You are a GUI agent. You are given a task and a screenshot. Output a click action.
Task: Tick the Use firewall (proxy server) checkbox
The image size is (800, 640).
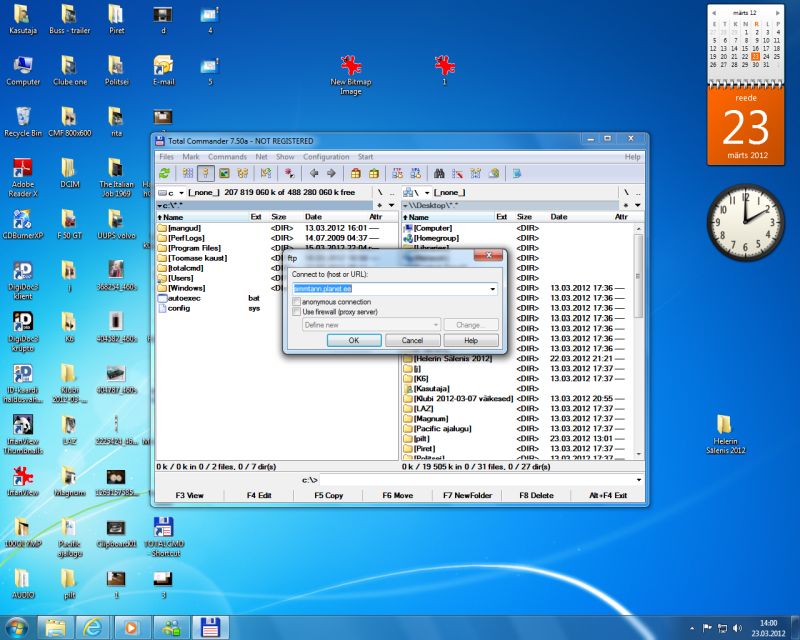297,312
